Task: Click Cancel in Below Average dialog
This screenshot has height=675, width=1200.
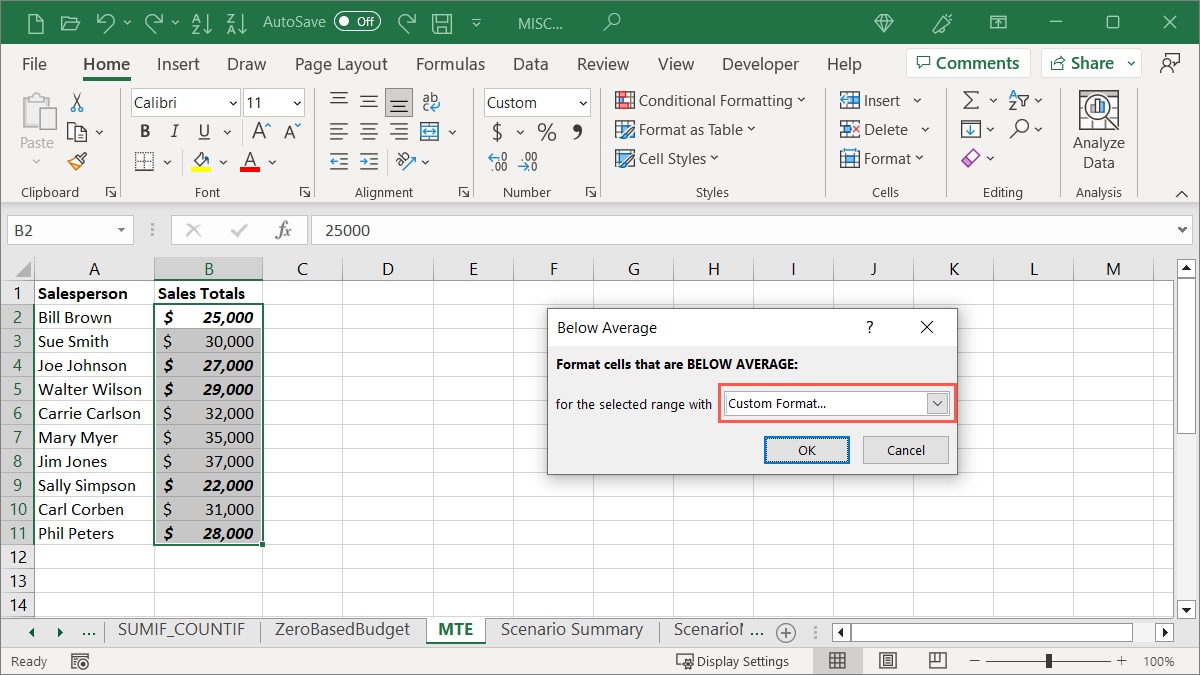Action: click(x=905, y=450)
